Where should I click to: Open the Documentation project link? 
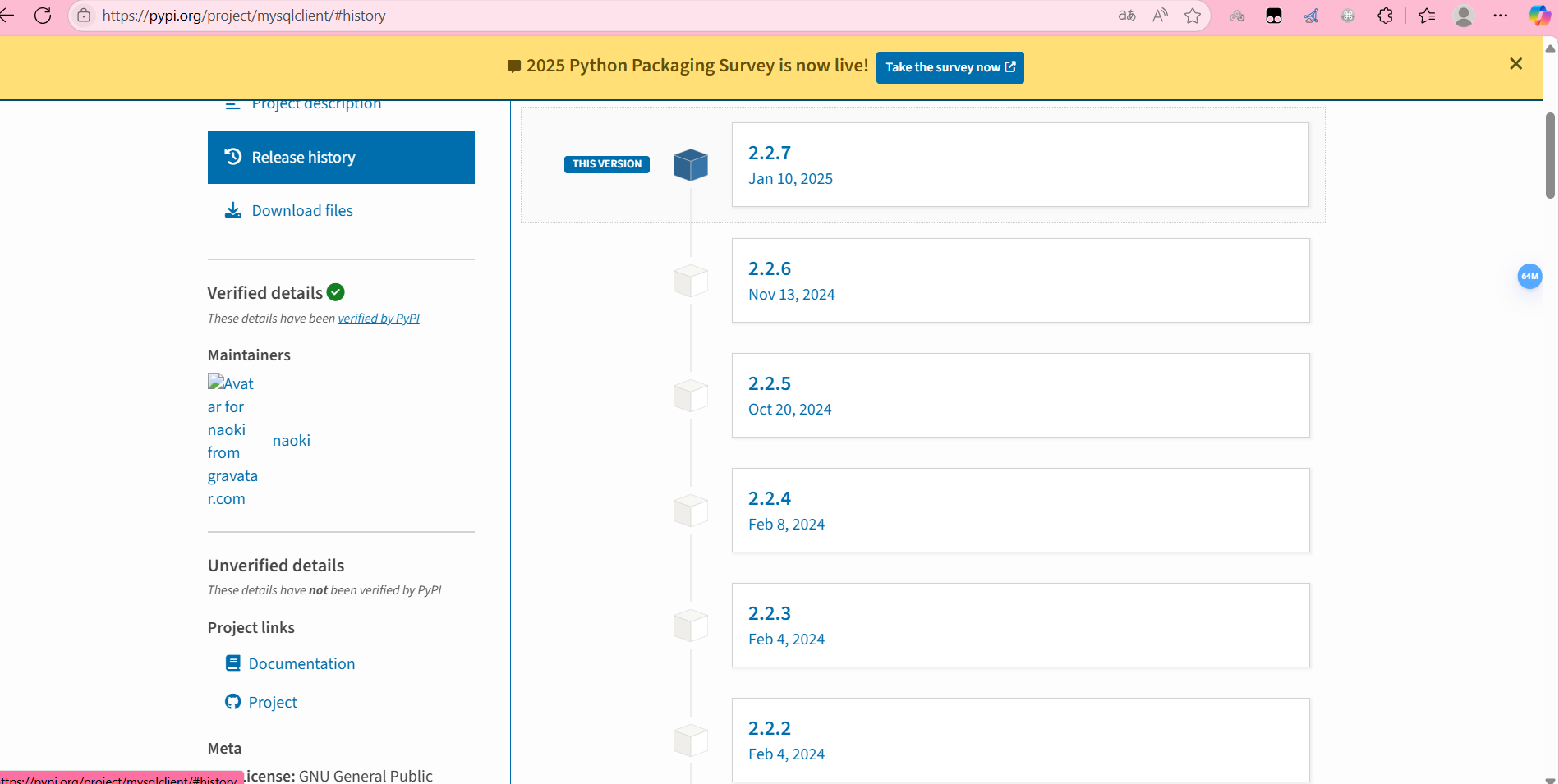point(302,663)
